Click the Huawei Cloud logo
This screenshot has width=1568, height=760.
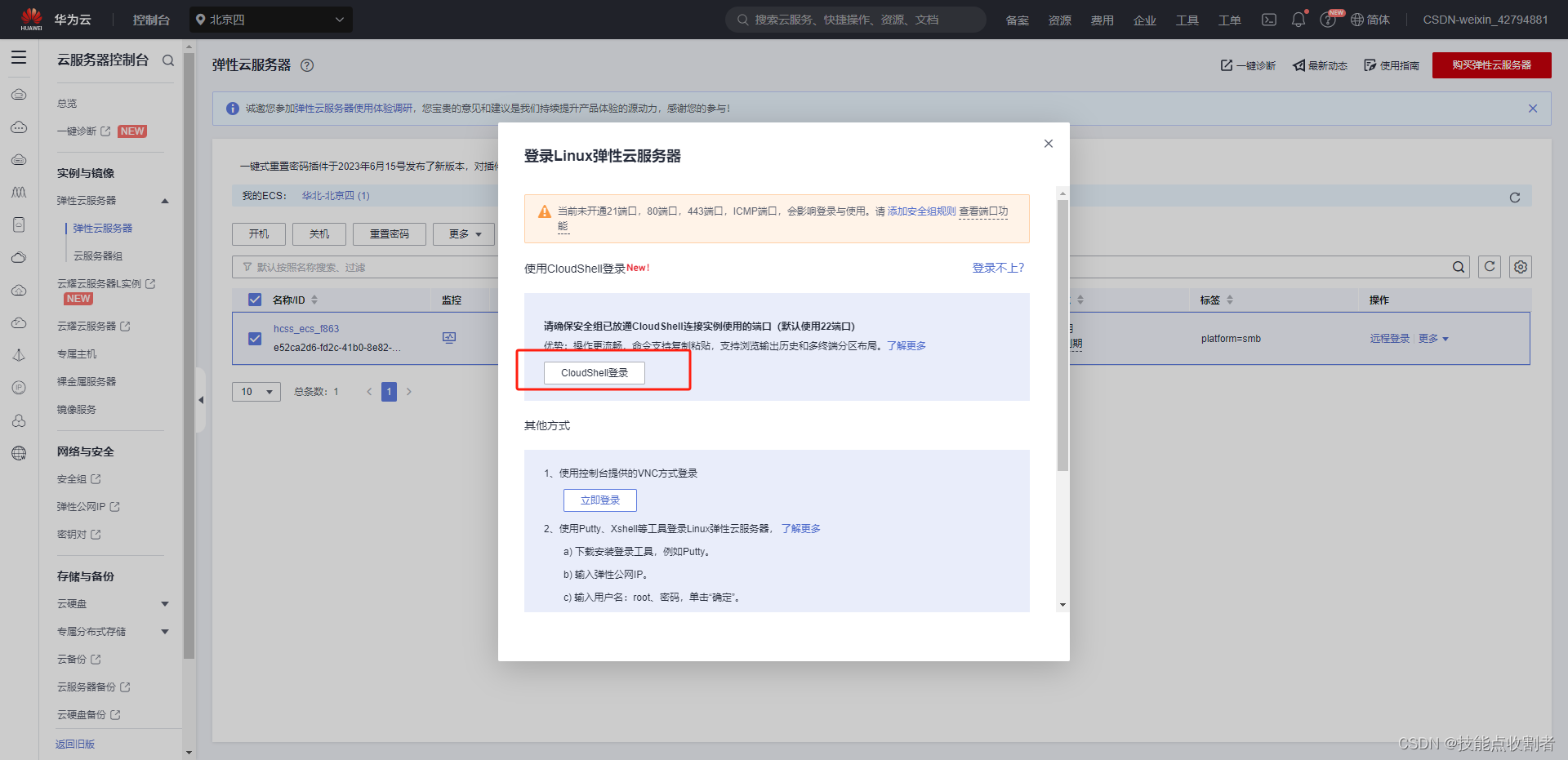(32, 19)
